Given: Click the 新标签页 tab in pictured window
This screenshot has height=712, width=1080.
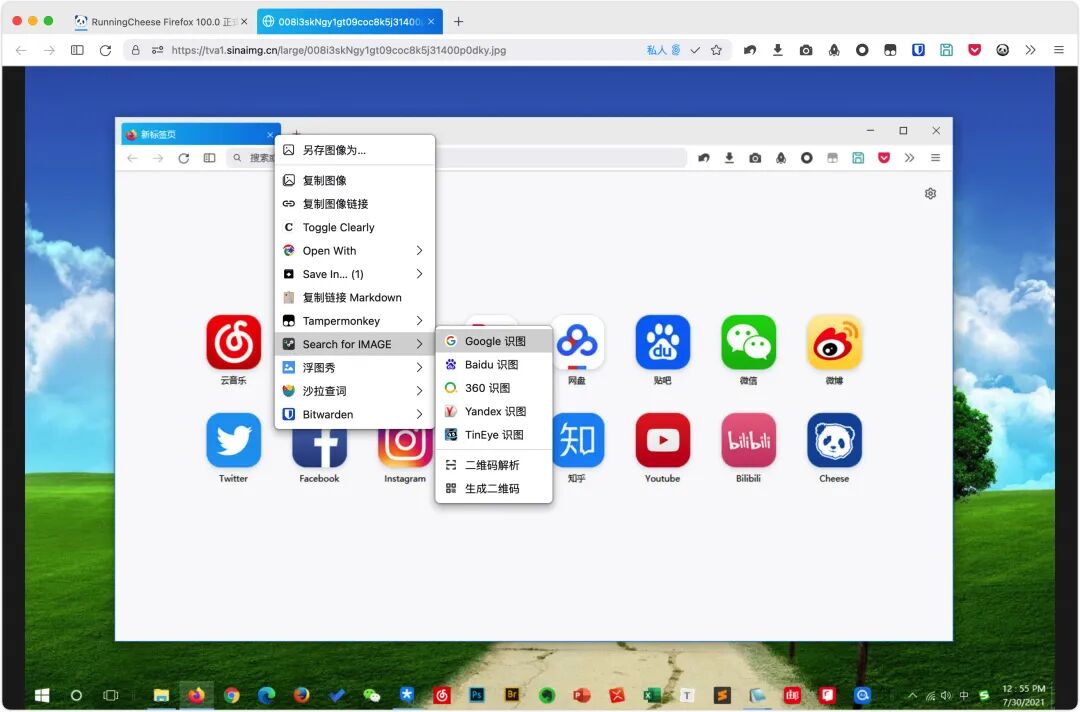Looking at the screenshot, I should pyautogui.click(x=200, y=134).
